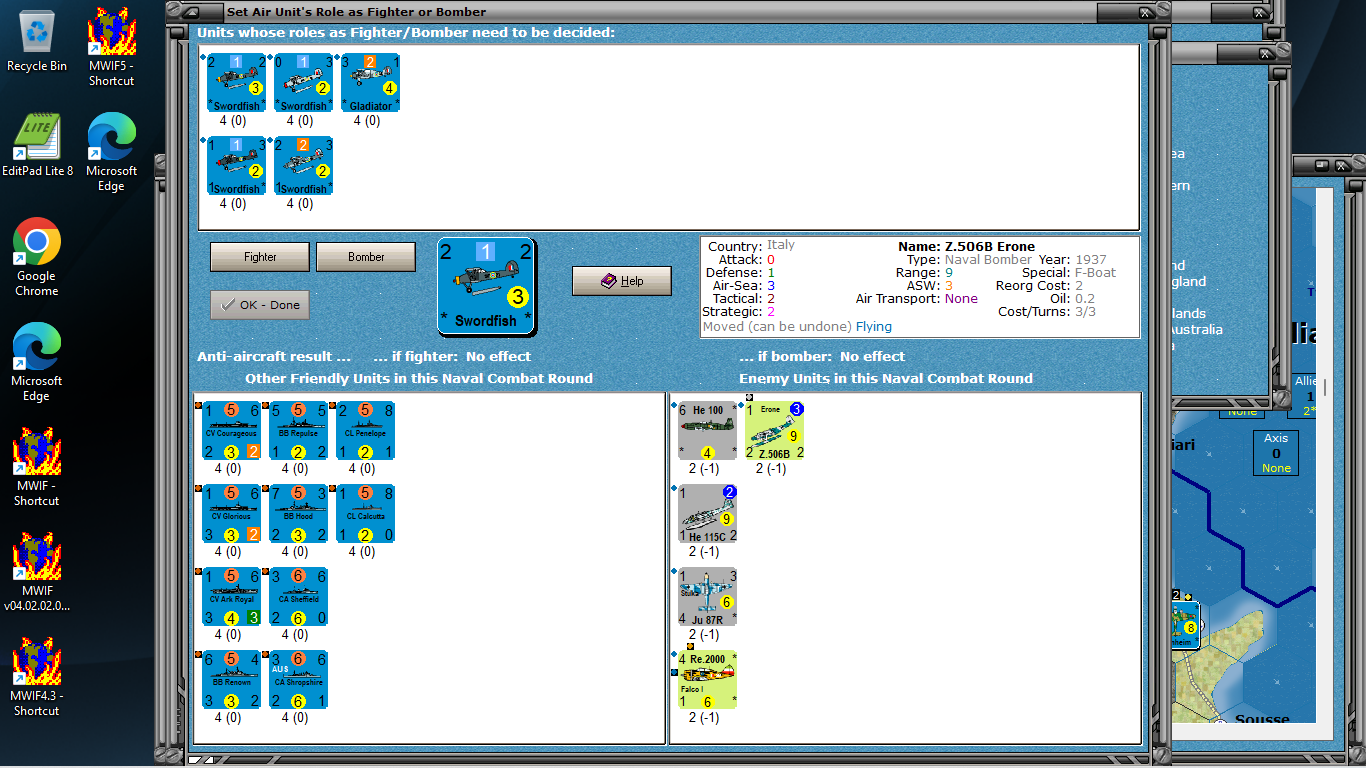Select the Gladiator air unit

[370, 82]
